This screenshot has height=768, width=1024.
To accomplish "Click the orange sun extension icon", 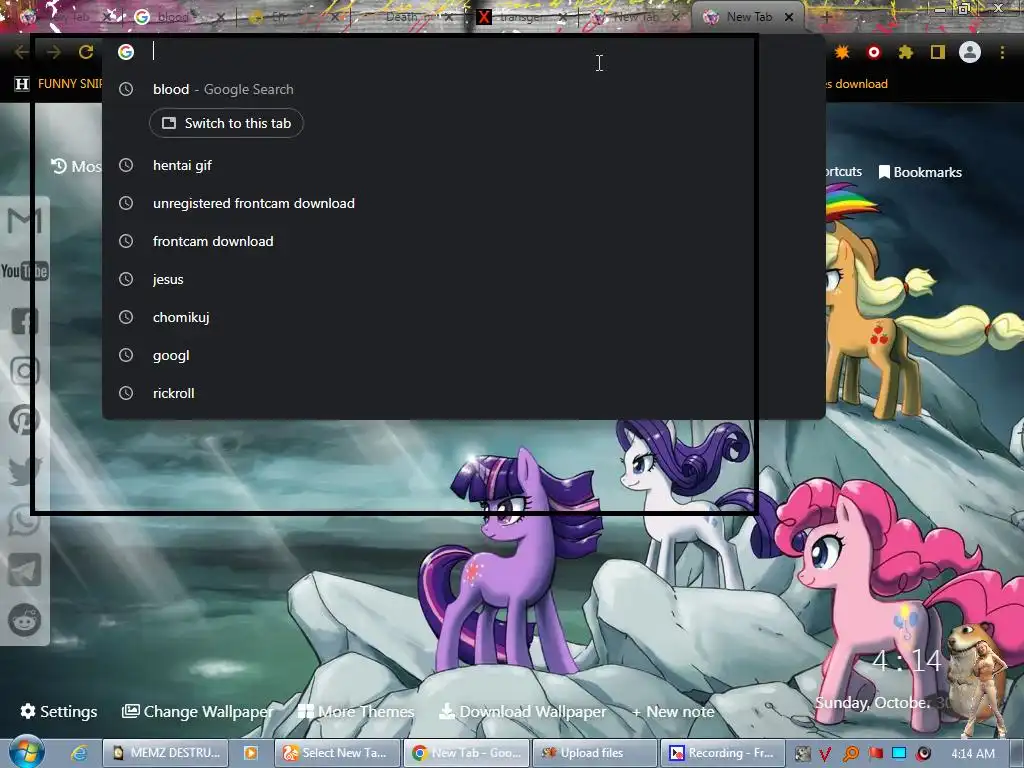I will coord(842,52).
